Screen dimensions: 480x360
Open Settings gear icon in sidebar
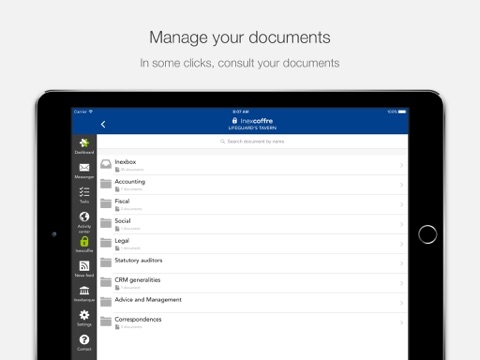(x=84, y=315)
